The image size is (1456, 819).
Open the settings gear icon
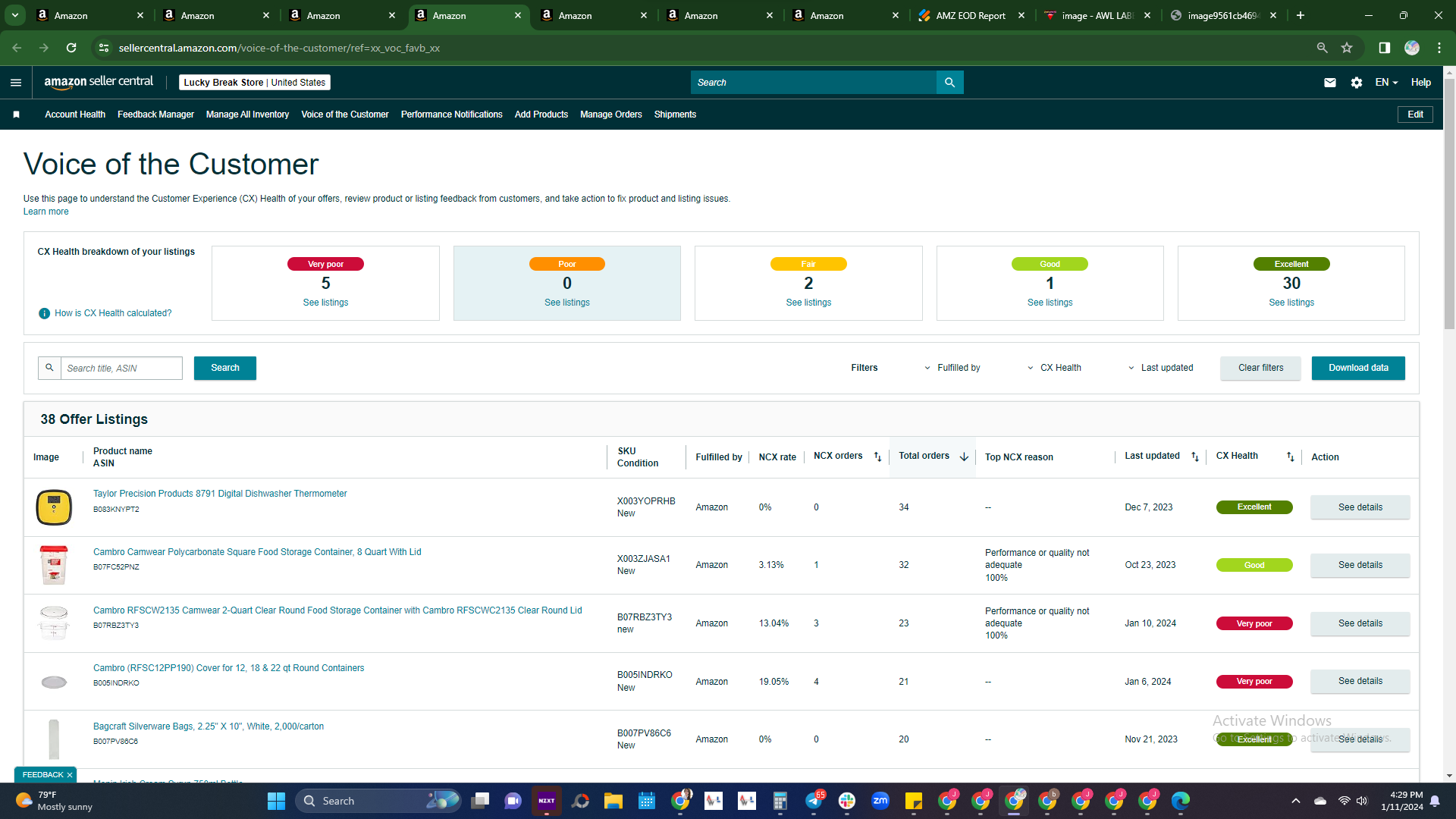pyautogui.click(x=1357, y=83)
